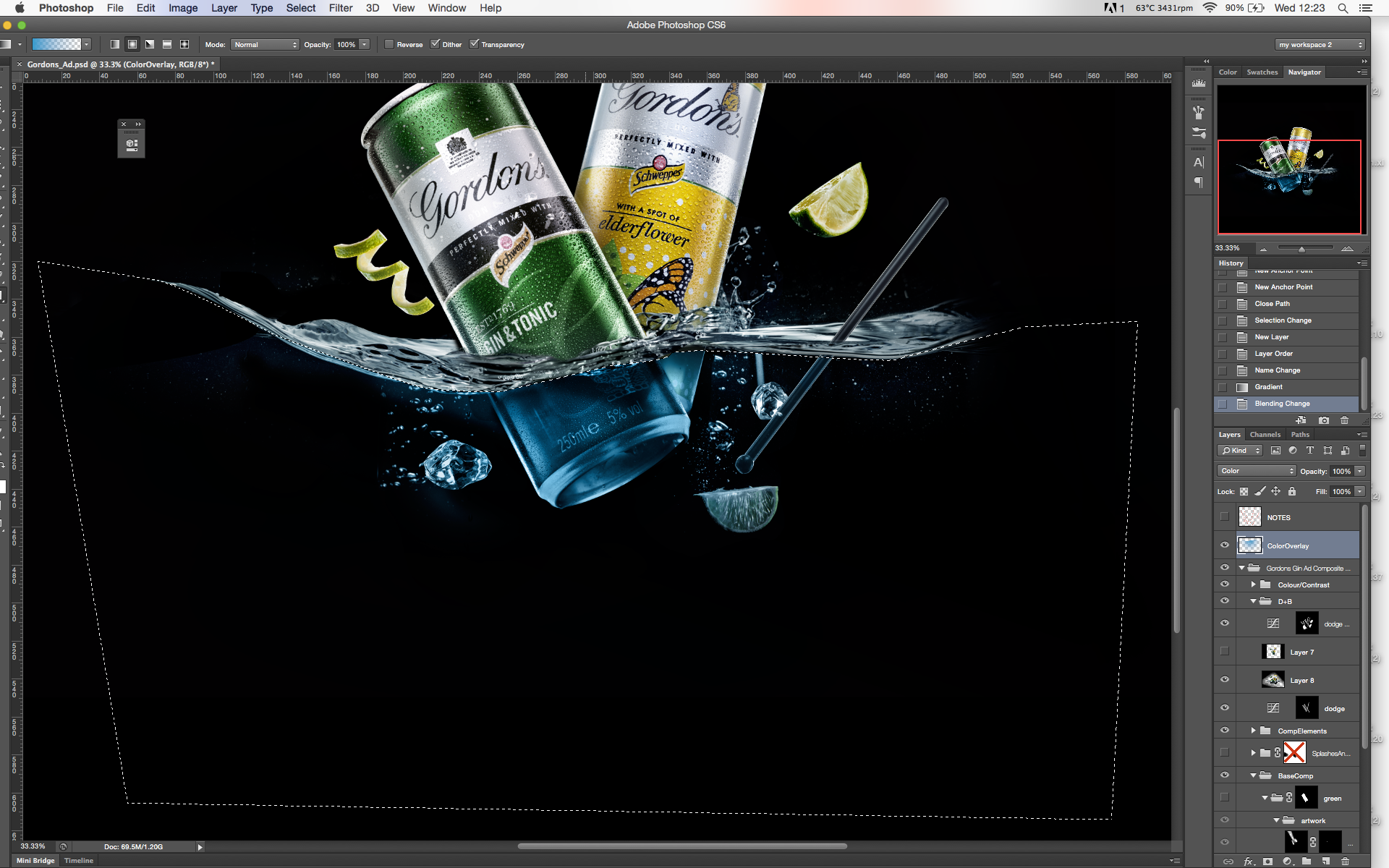Collapse the D+B group
The height and width of the screenshot is (868, 1389).
(x=1254, y=601)
